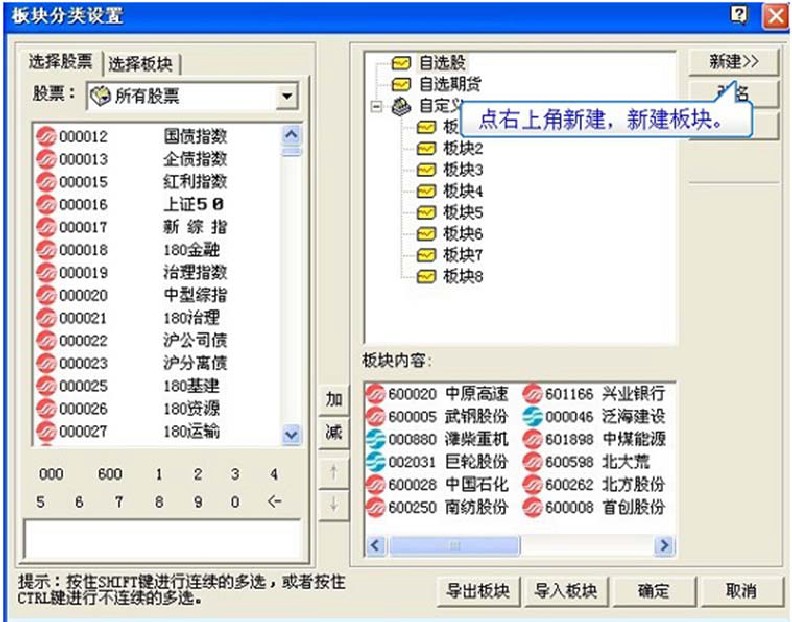Screen dimensions: 792x622
Task: Switch to the 选择板块 tab
Action: tap(141, 63)
